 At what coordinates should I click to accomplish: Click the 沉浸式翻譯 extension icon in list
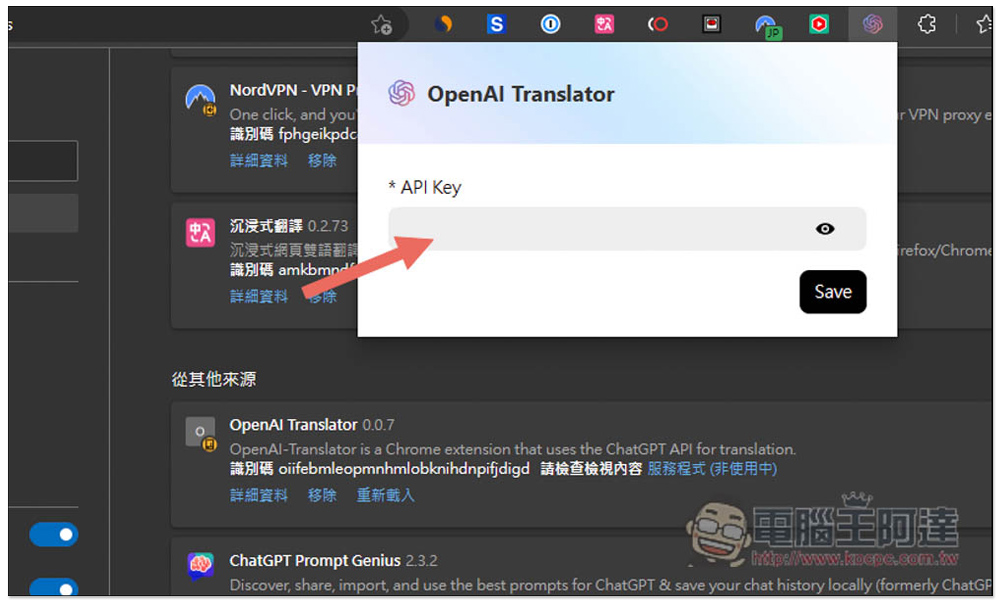click(x=200, y=233)
